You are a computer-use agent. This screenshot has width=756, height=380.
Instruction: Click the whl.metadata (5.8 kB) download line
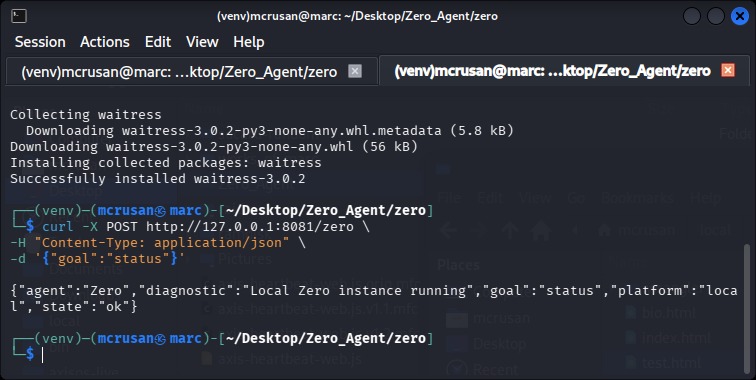(270, 131)
